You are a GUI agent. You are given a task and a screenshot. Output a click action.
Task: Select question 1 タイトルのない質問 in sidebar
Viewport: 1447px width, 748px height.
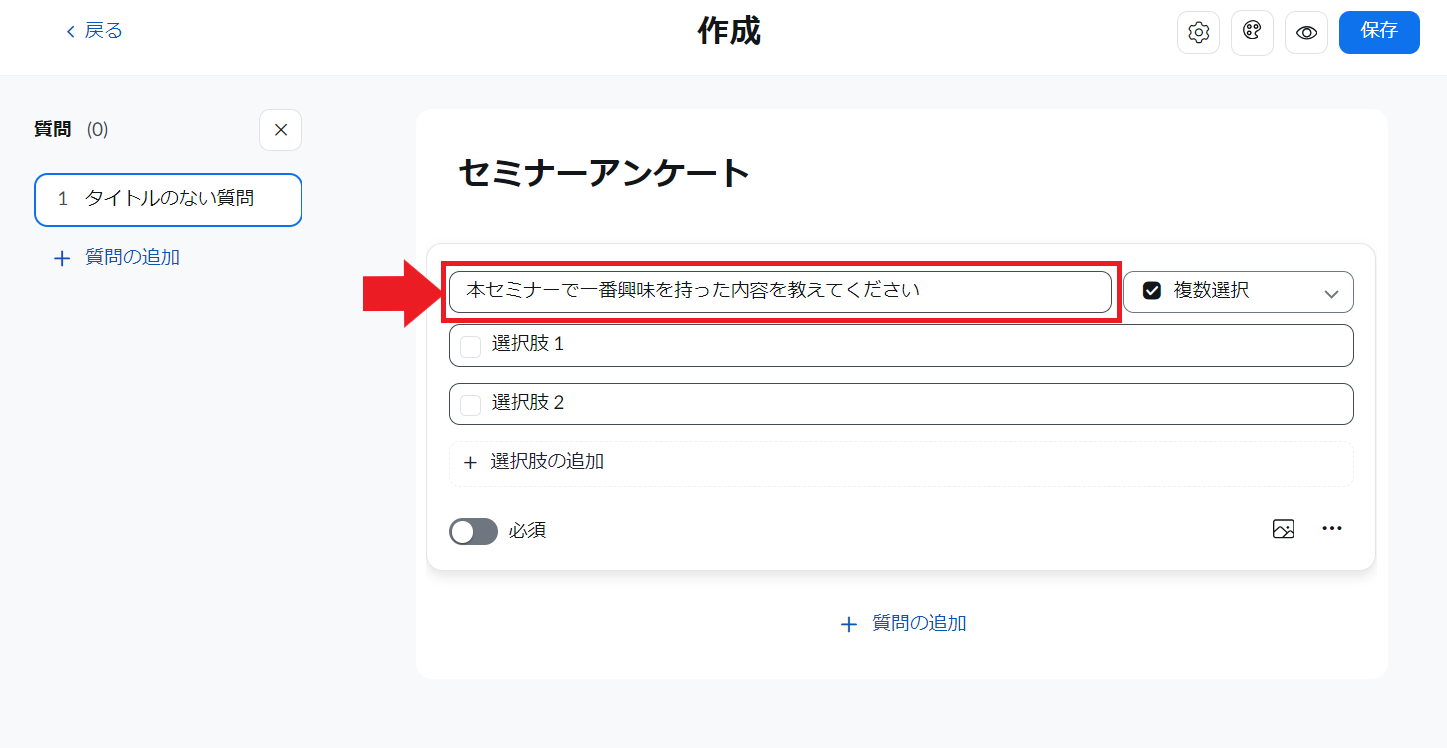tap(168, 200)
